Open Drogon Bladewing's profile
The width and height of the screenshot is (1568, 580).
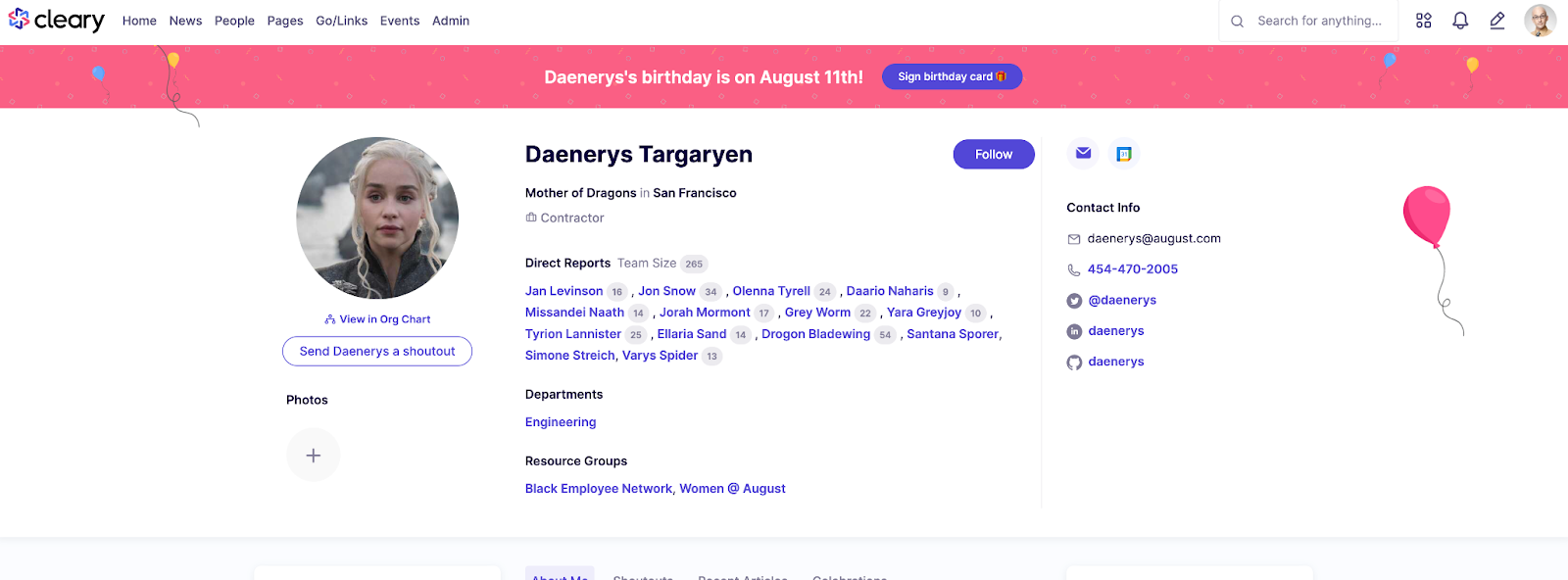815,334
